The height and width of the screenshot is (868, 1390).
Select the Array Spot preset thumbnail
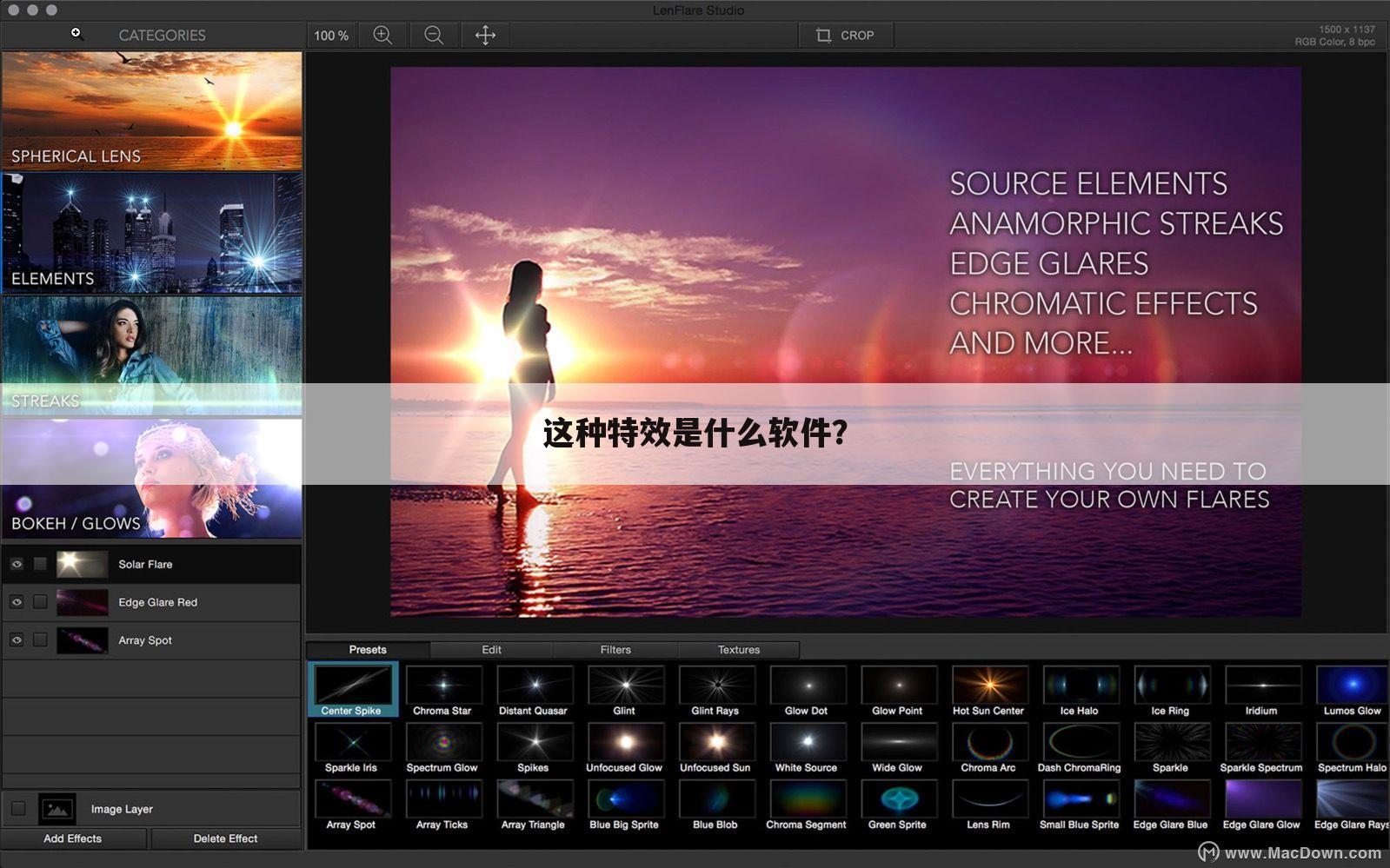coord(352,798)
